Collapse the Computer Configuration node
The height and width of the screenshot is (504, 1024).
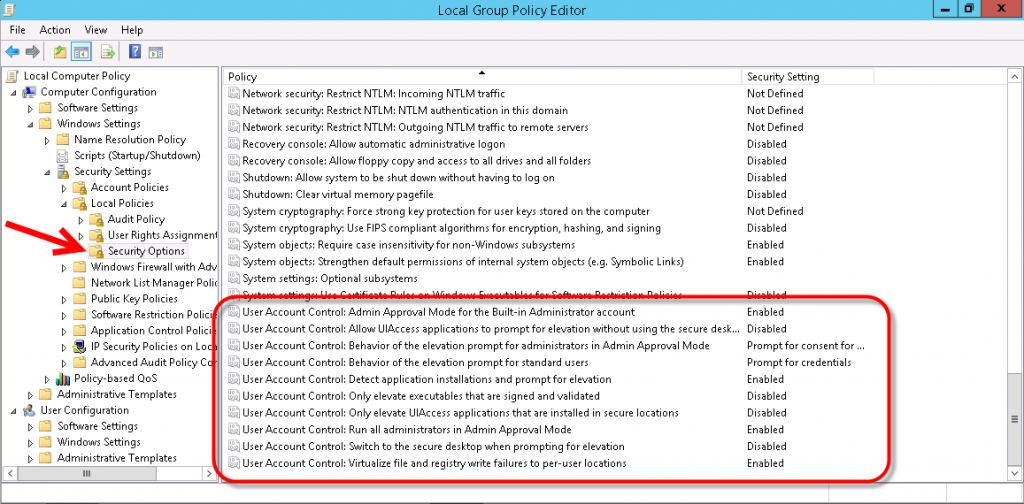[14, 92]
